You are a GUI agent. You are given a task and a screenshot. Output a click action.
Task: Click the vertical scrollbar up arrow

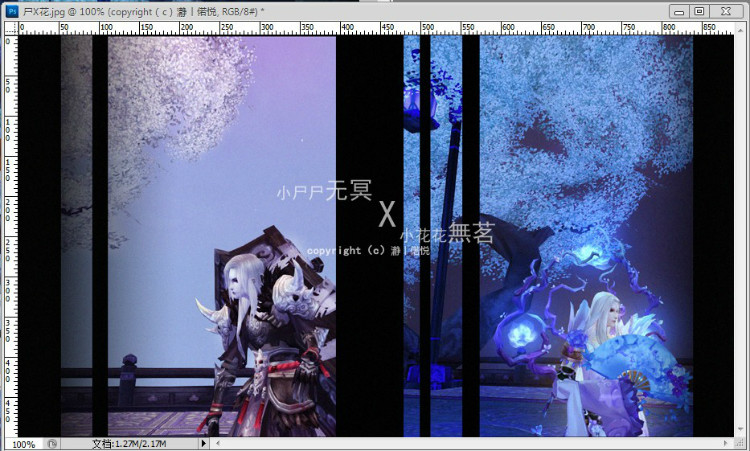(740, 31)
